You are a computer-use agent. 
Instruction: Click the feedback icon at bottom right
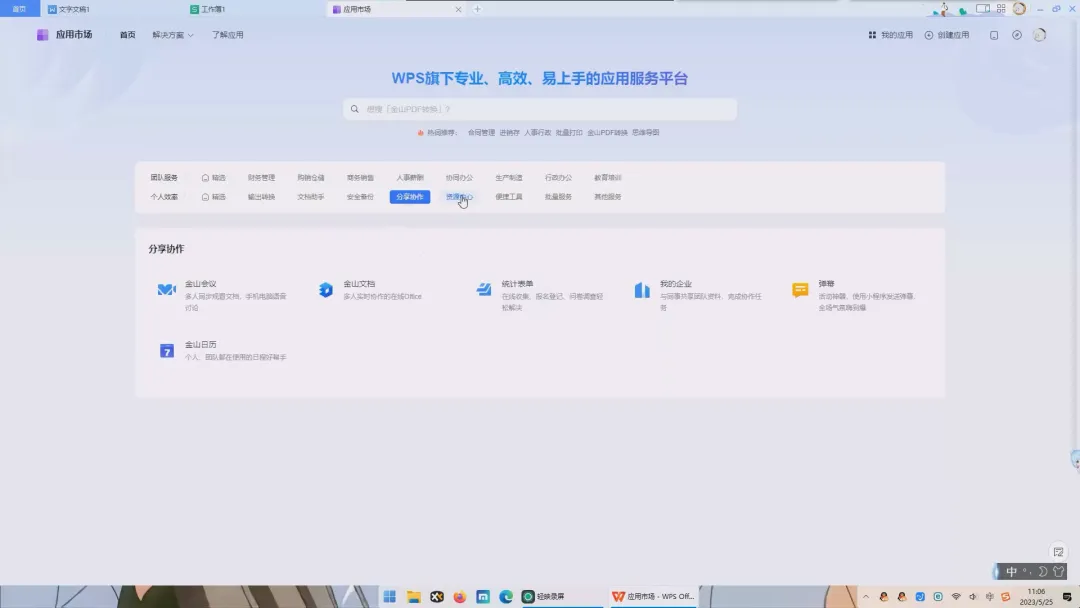pyautogui.click(x=1059, y=552)
